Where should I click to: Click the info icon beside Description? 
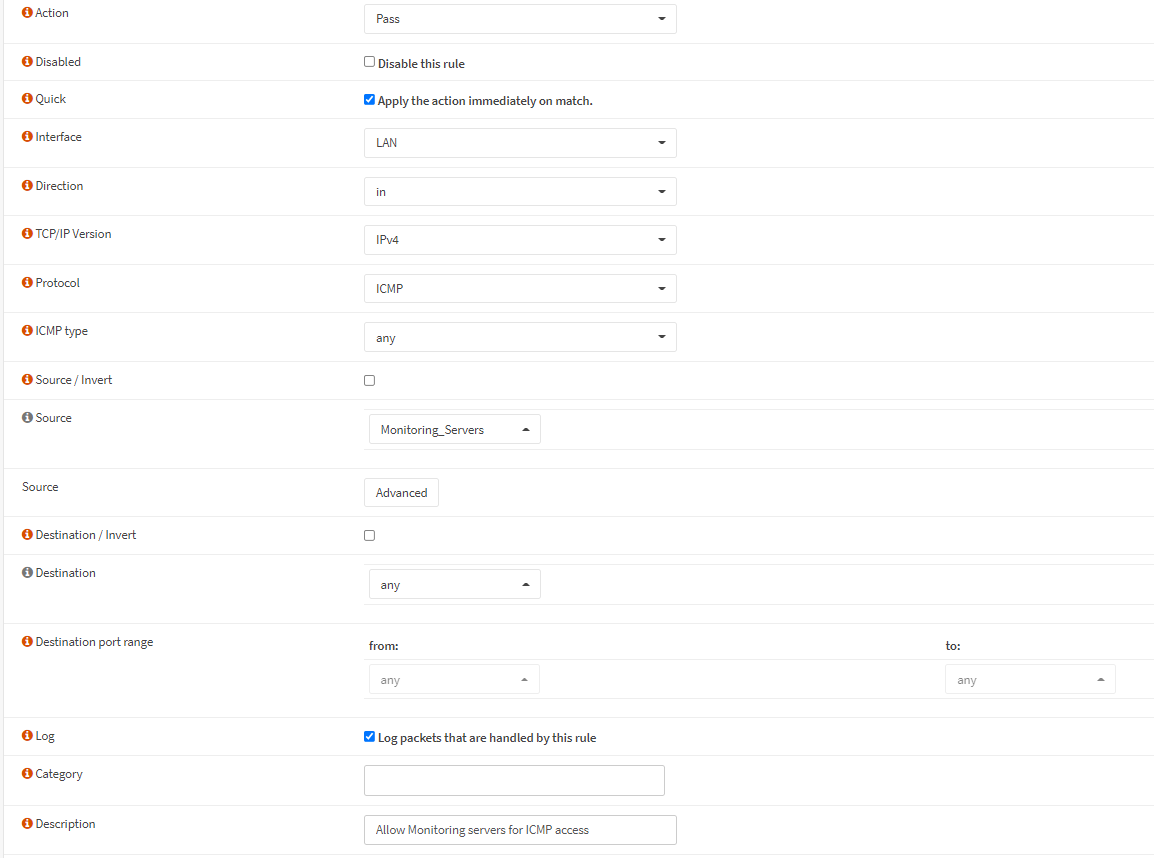coord(27,823)
